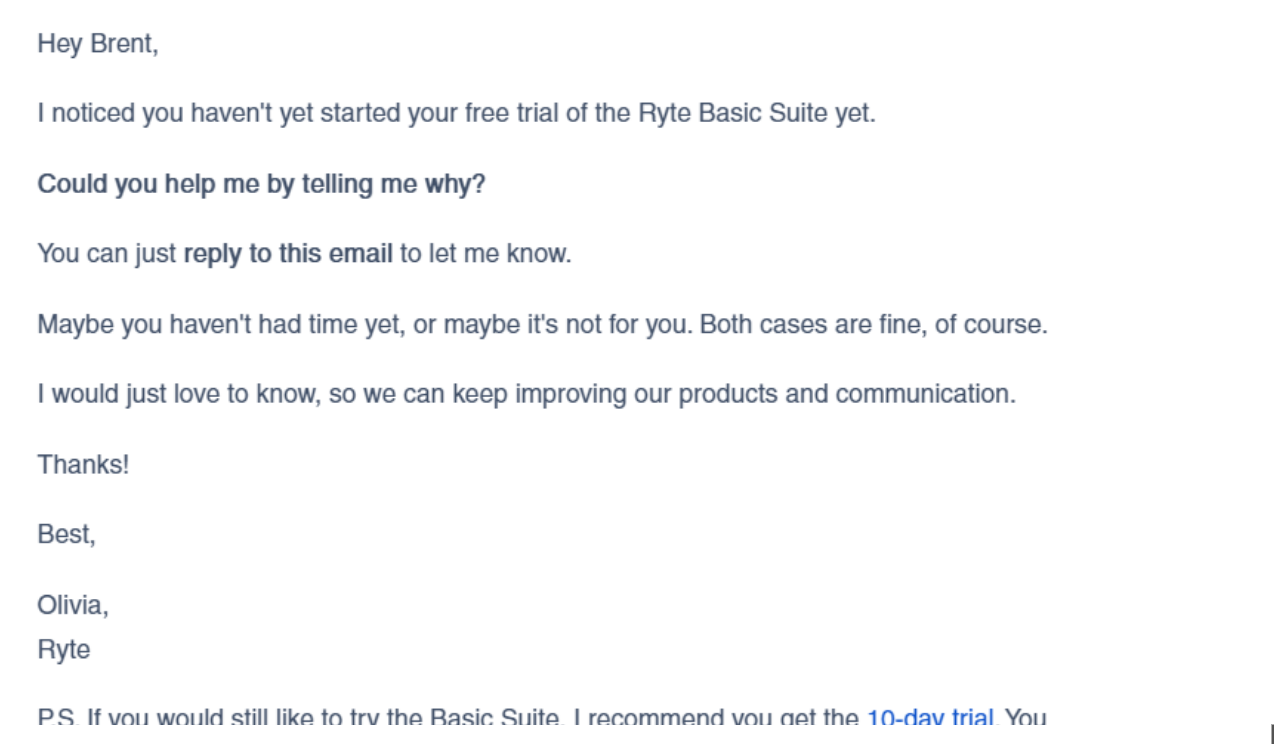Image resolution: width=1274 pixels, height=744 pixels.
Task: Click the words 'products and communication'
Action: pos(846,394)
